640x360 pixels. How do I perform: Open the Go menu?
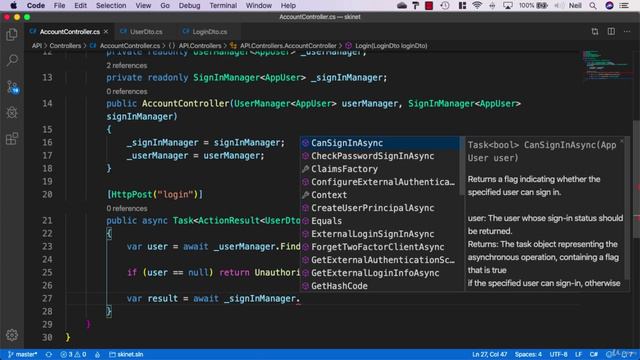pos(165,5)
